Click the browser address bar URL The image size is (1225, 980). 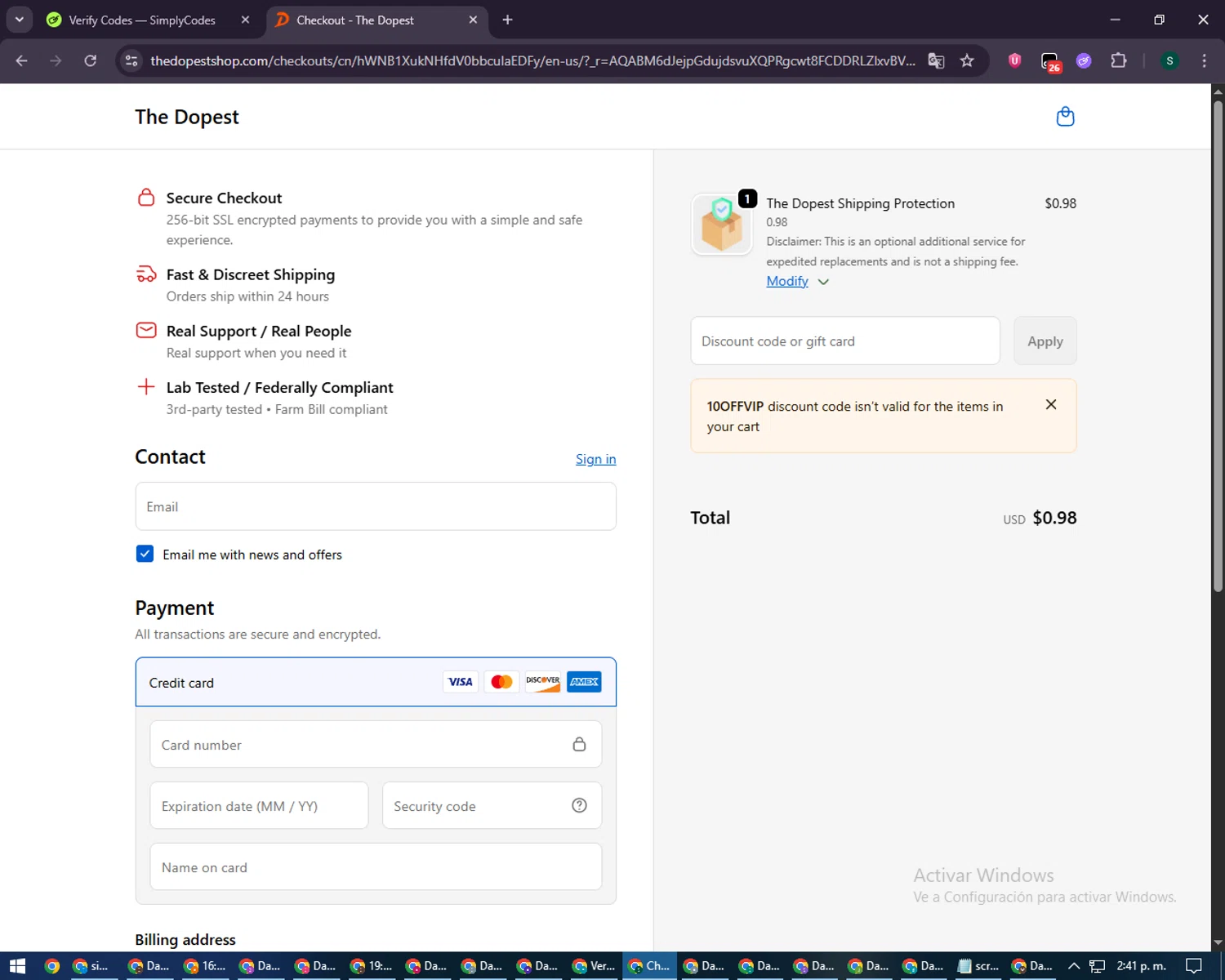point(532,60)
